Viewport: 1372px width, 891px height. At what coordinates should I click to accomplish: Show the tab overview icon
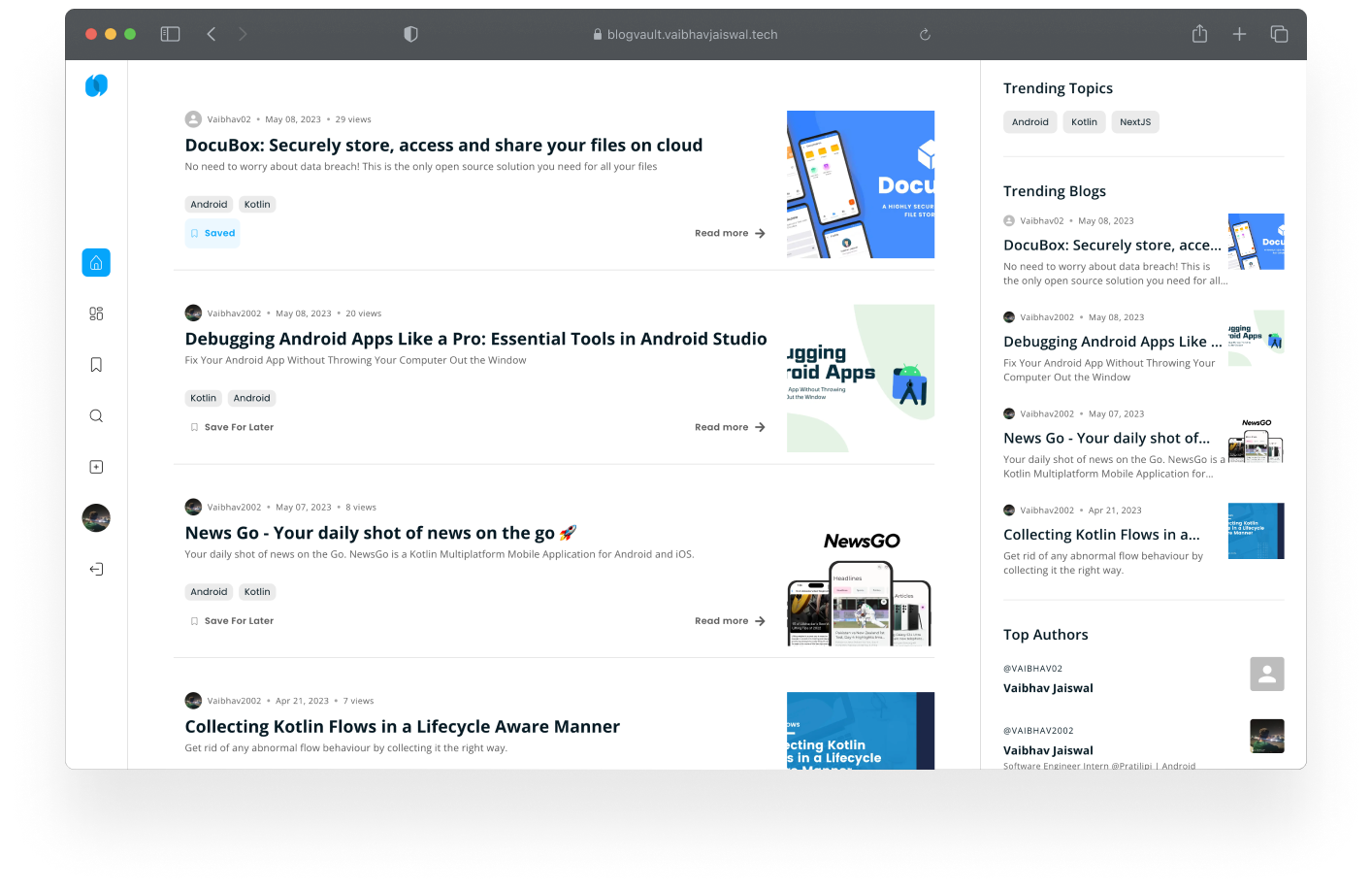pos(1279,34)
